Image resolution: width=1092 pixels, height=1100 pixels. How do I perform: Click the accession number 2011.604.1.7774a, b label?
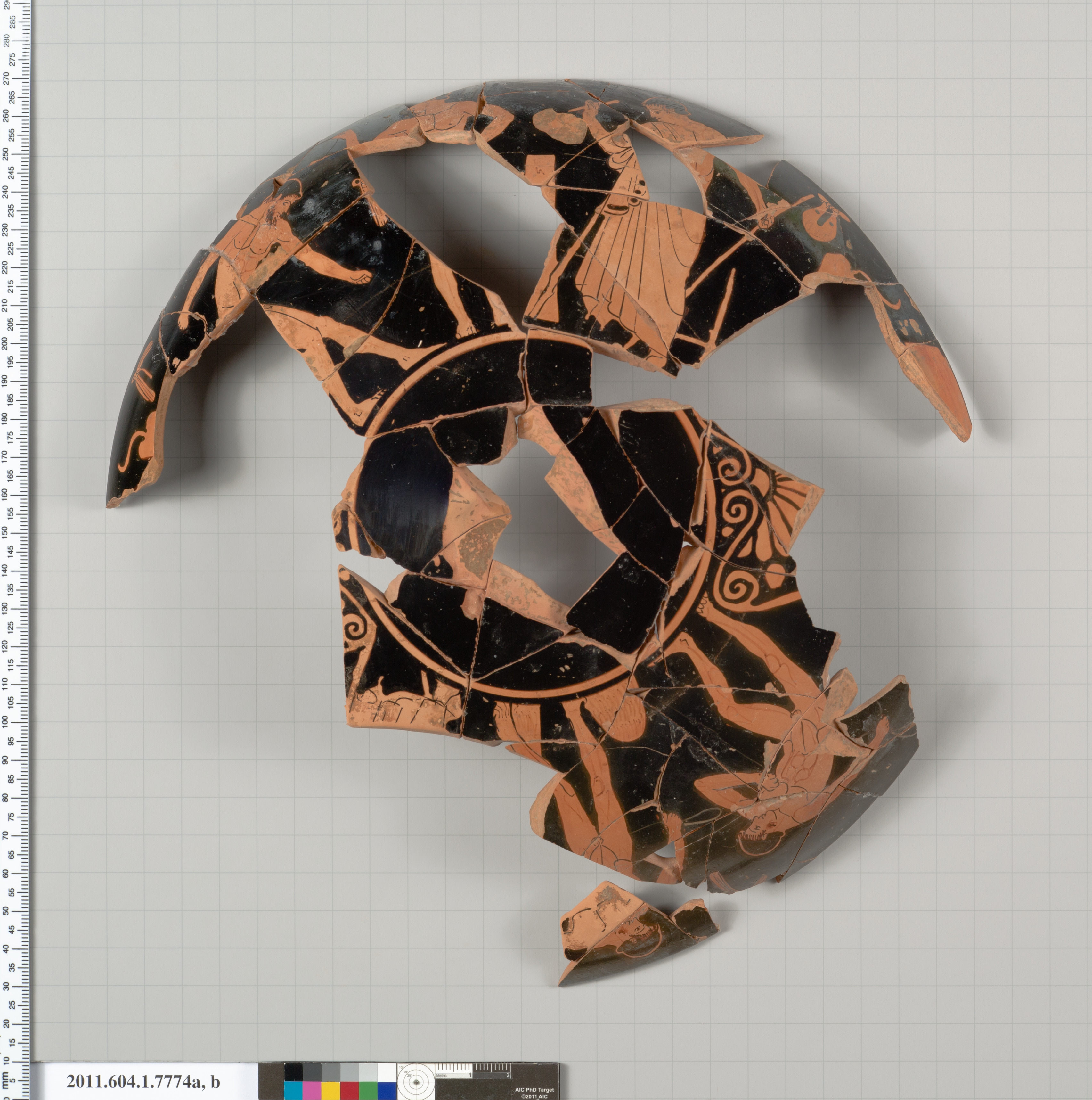[x=143, y=1081]
